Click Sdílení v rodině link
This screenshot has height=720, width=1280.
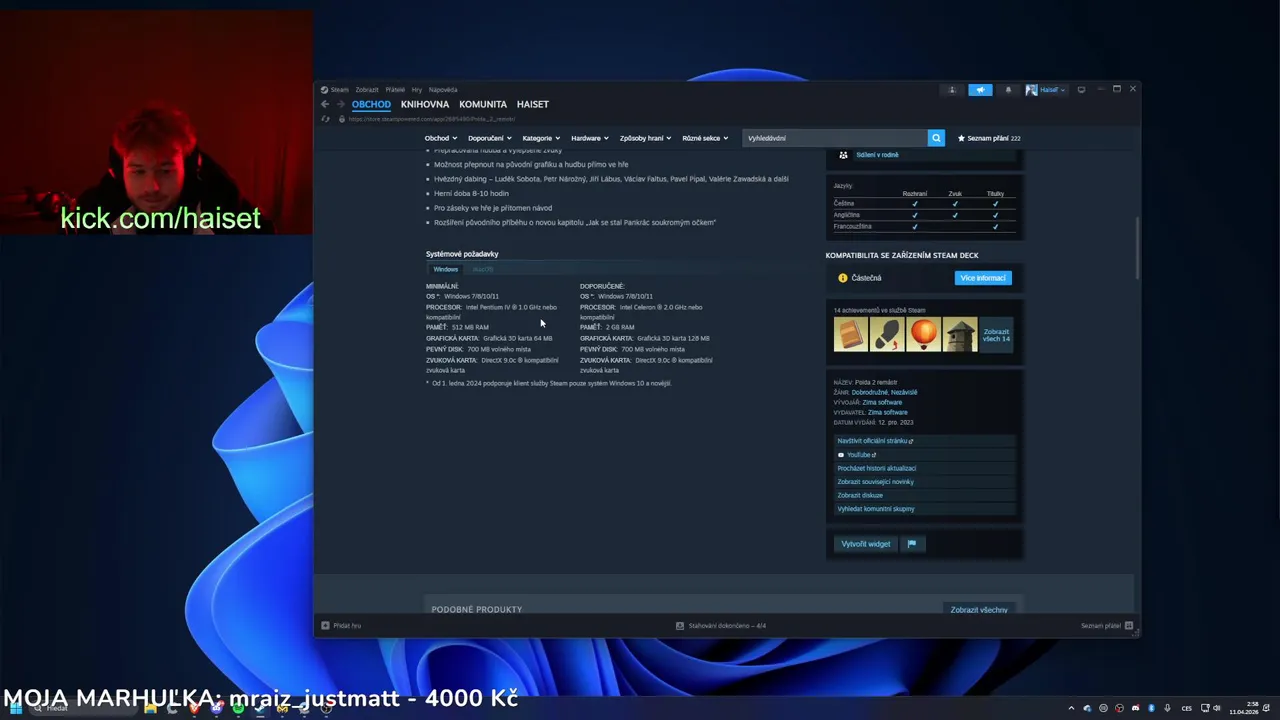pyautogui.click(x=877, y=155)
